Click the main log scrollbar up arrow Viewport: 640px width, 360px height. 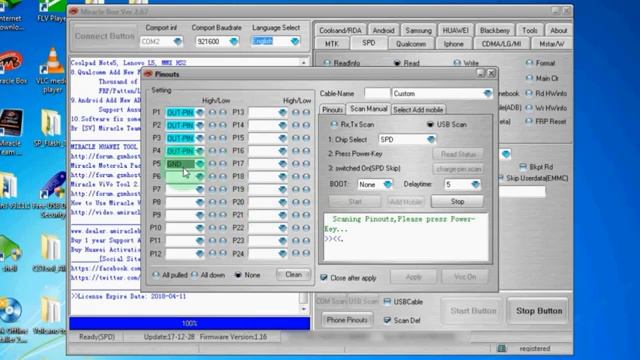(303, 62)
